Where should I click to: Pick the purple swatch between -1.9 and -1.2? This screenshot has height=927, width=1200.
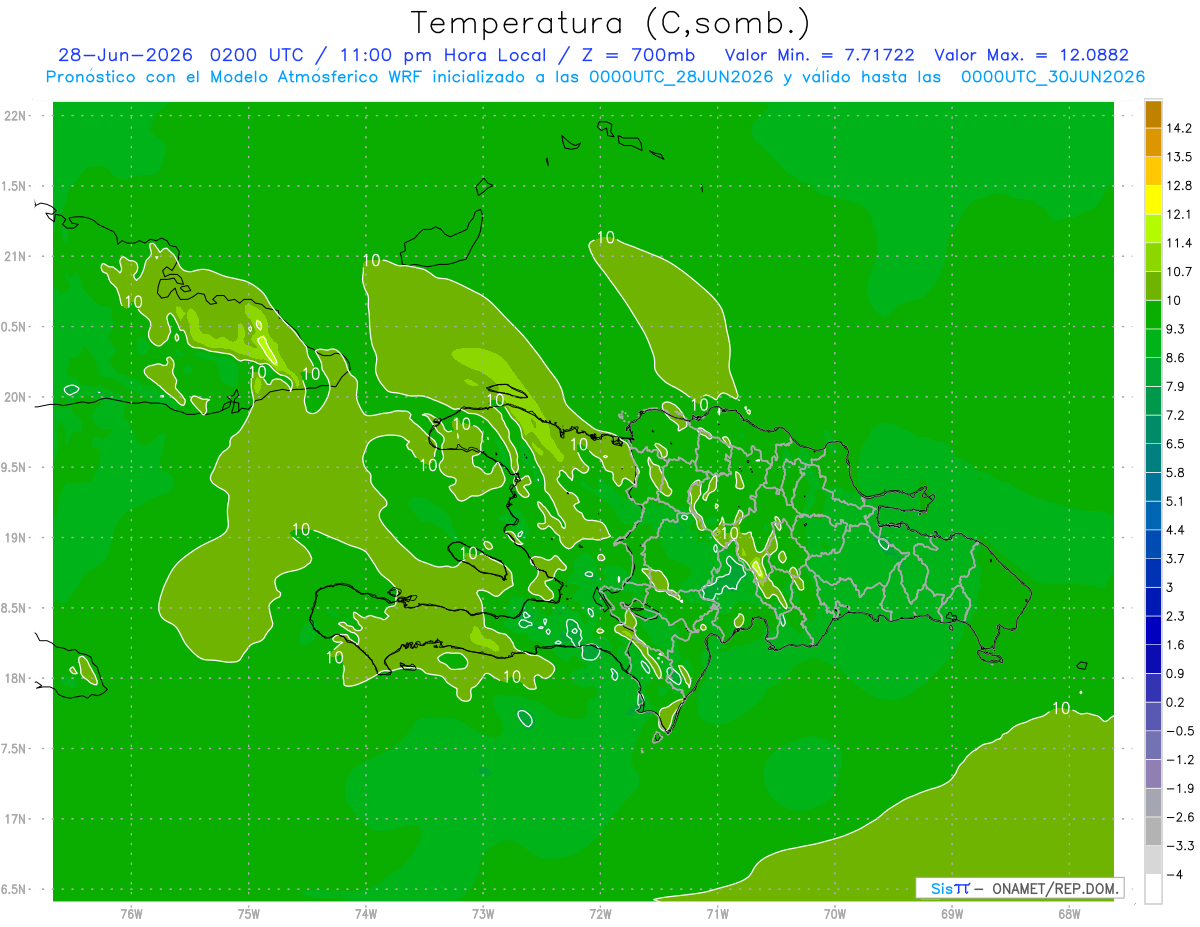pyautogui.click(x=1153, y=774)
